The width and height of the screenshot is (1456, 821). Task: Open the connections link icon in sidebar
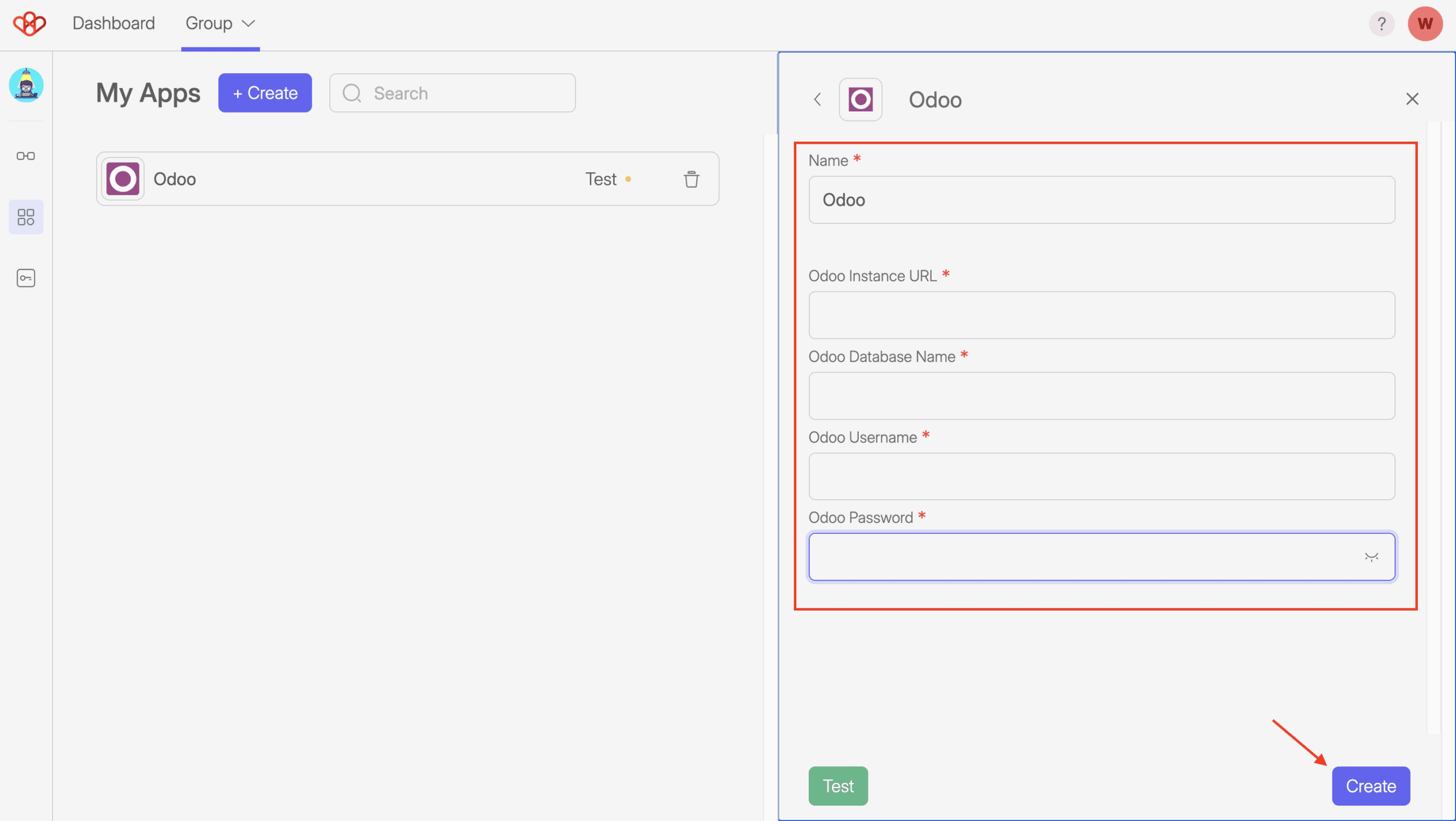click(x=26, y=156)
